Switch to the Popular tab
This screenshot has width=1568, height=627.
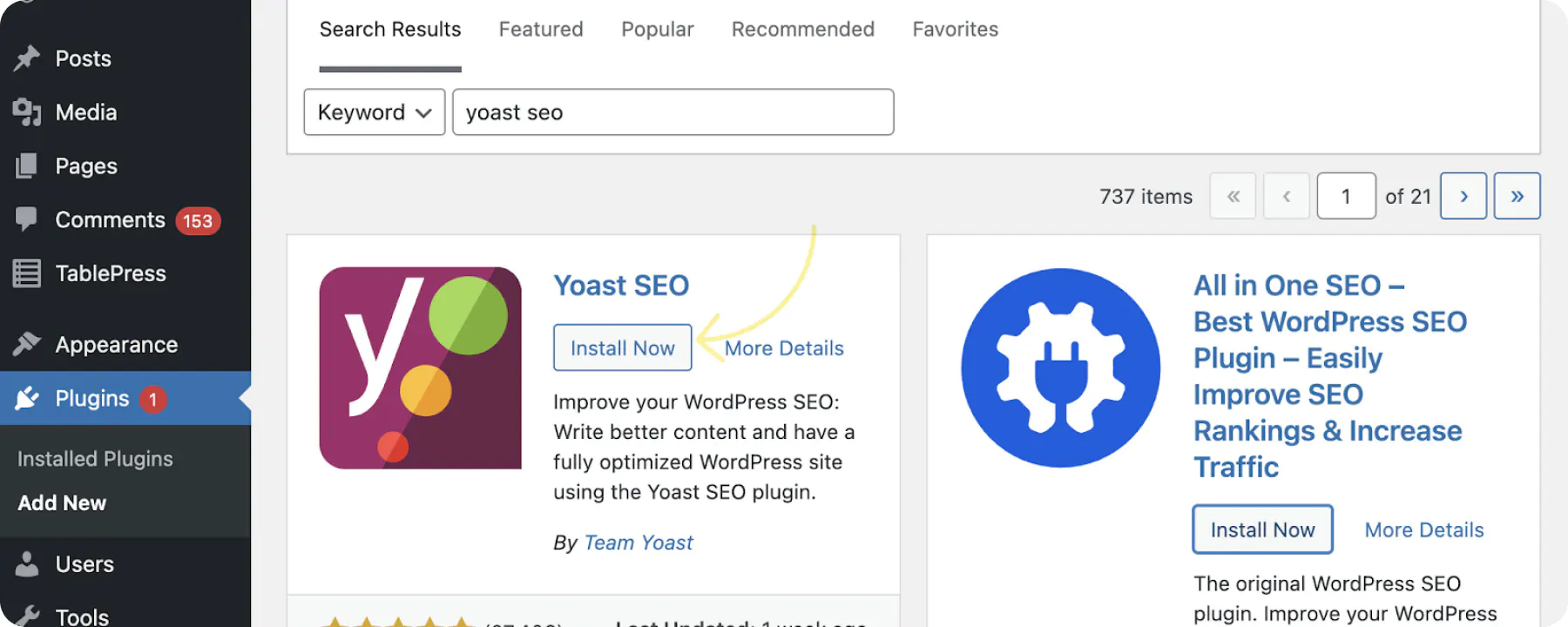658,30
